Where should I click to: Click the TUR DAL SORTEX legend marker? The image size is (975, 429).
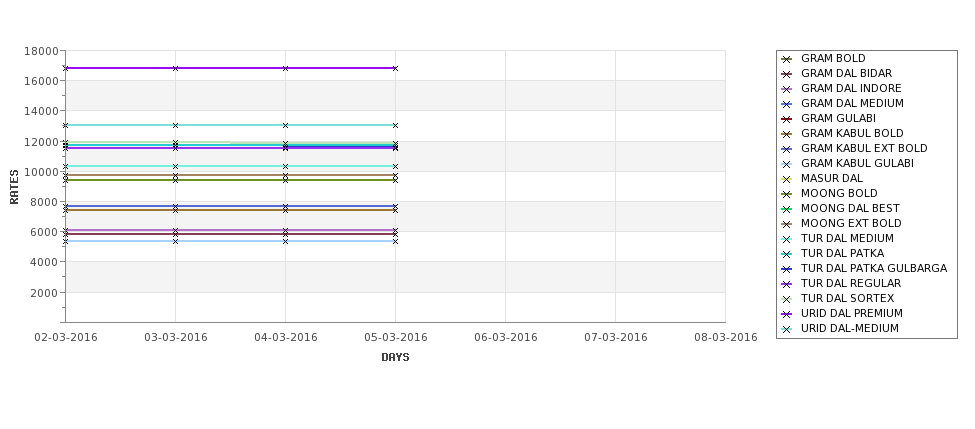click(787, 299)
